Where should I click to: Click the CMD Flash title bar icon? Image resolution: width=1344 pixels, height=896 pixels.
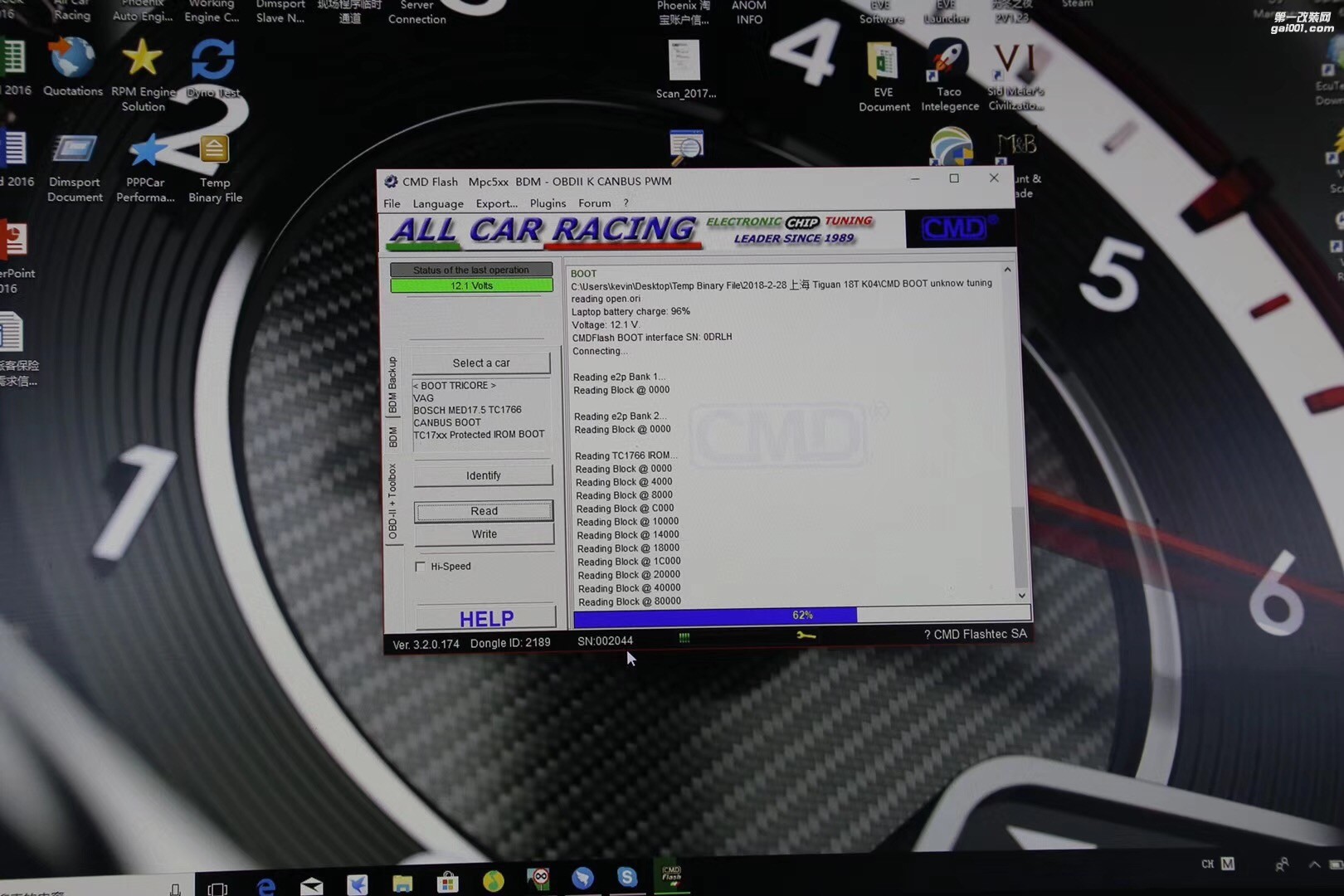point(391,182)
